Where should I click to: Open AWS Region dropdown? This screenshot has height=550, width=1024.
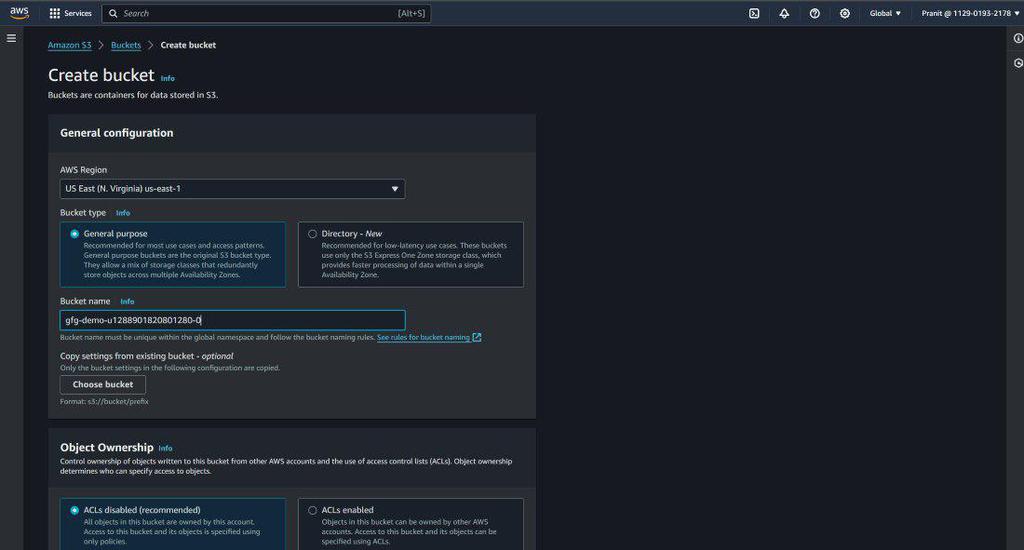pyautogui.click(x=232, y=189)
